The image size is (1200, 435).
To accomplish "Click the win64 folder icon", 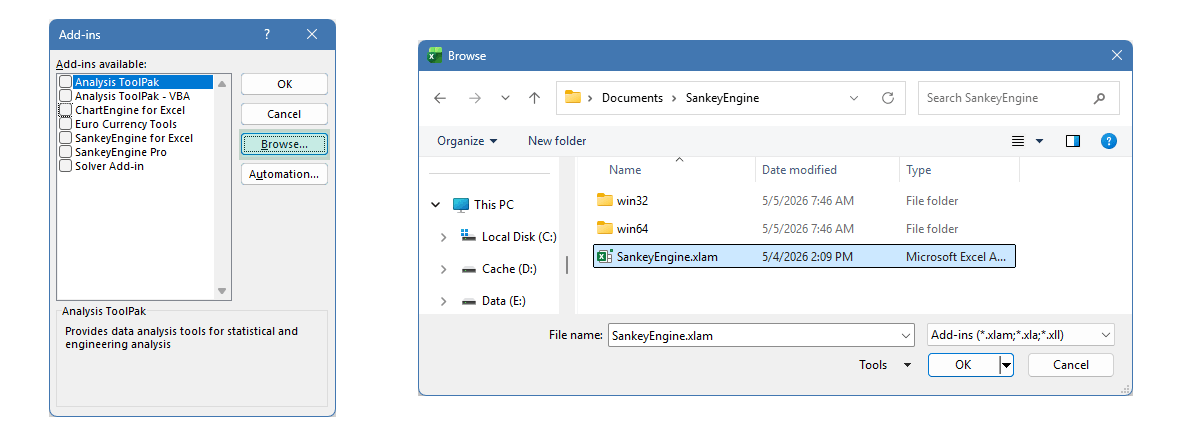I will 604,228.
